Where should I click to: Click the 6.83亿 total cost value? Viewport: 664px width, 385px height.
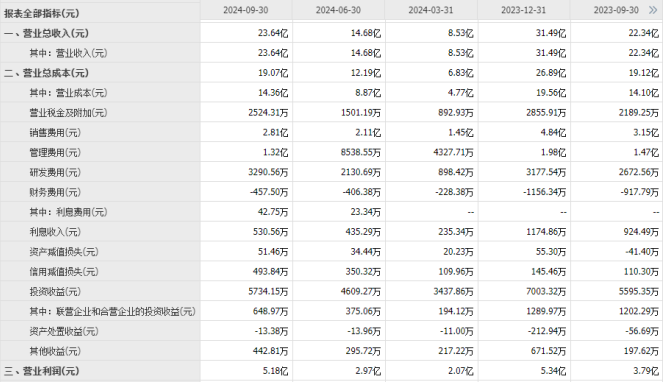click(x=461, y=73)
